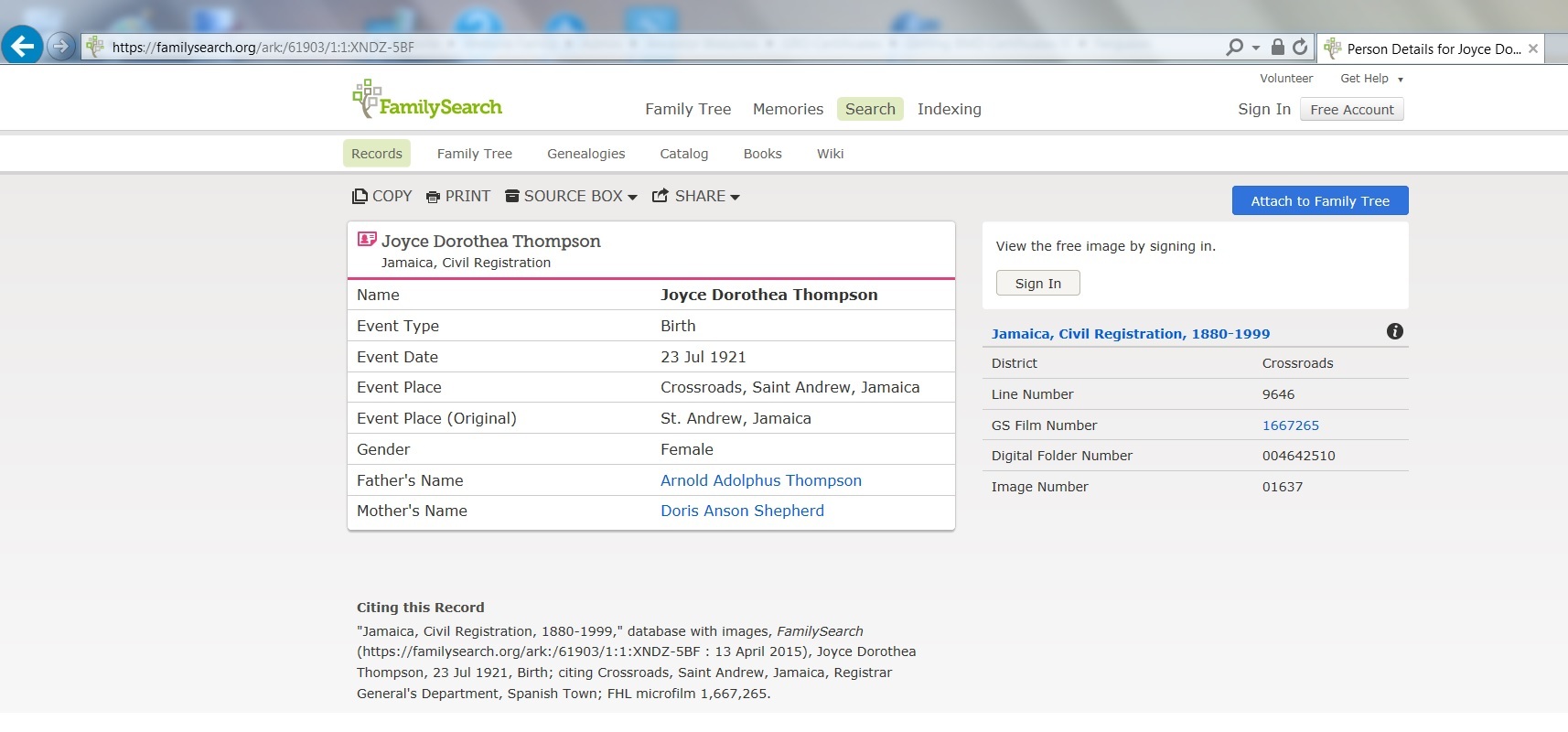Open the Indexing menu item
Viewport: 1568px width, 732px height.
click(x=949, y=110)
